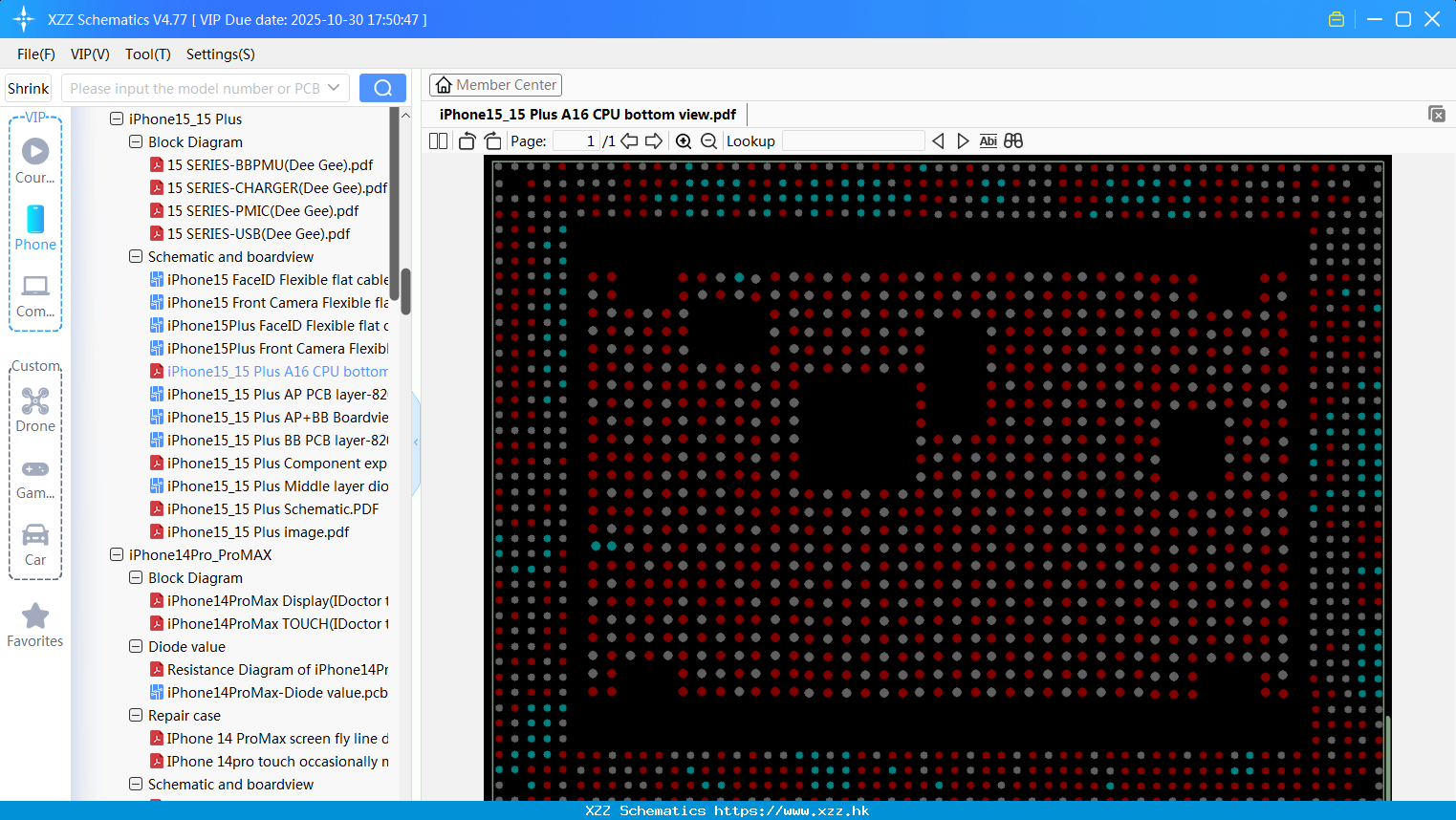Open the File(F) menu

(36, 54)
